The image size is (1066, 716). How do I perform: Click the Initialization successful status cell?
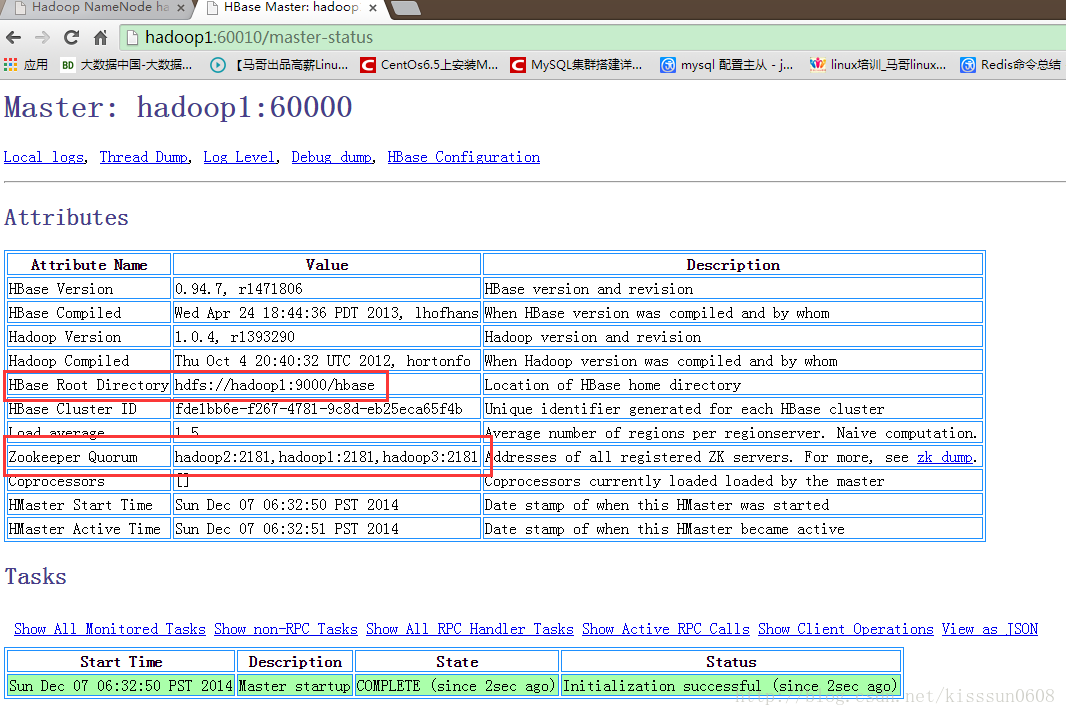(731, 685)
